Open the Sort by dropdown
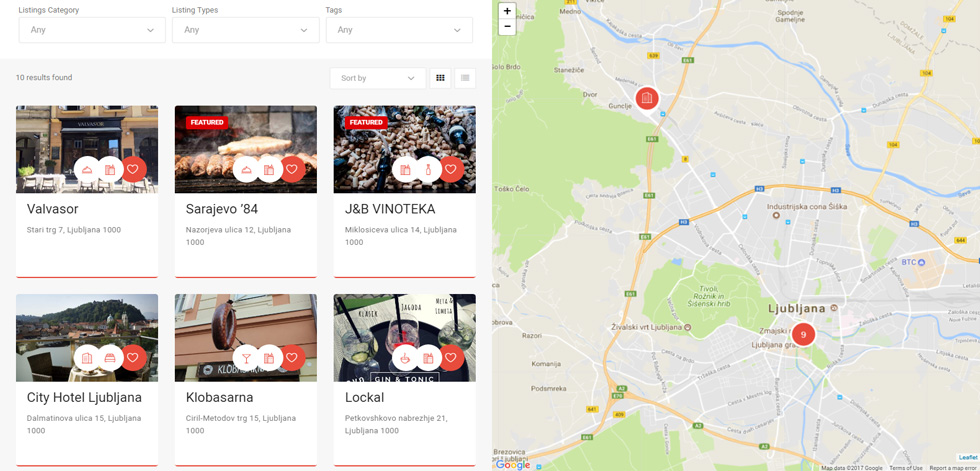980x471 pixels. coord(378,78)
